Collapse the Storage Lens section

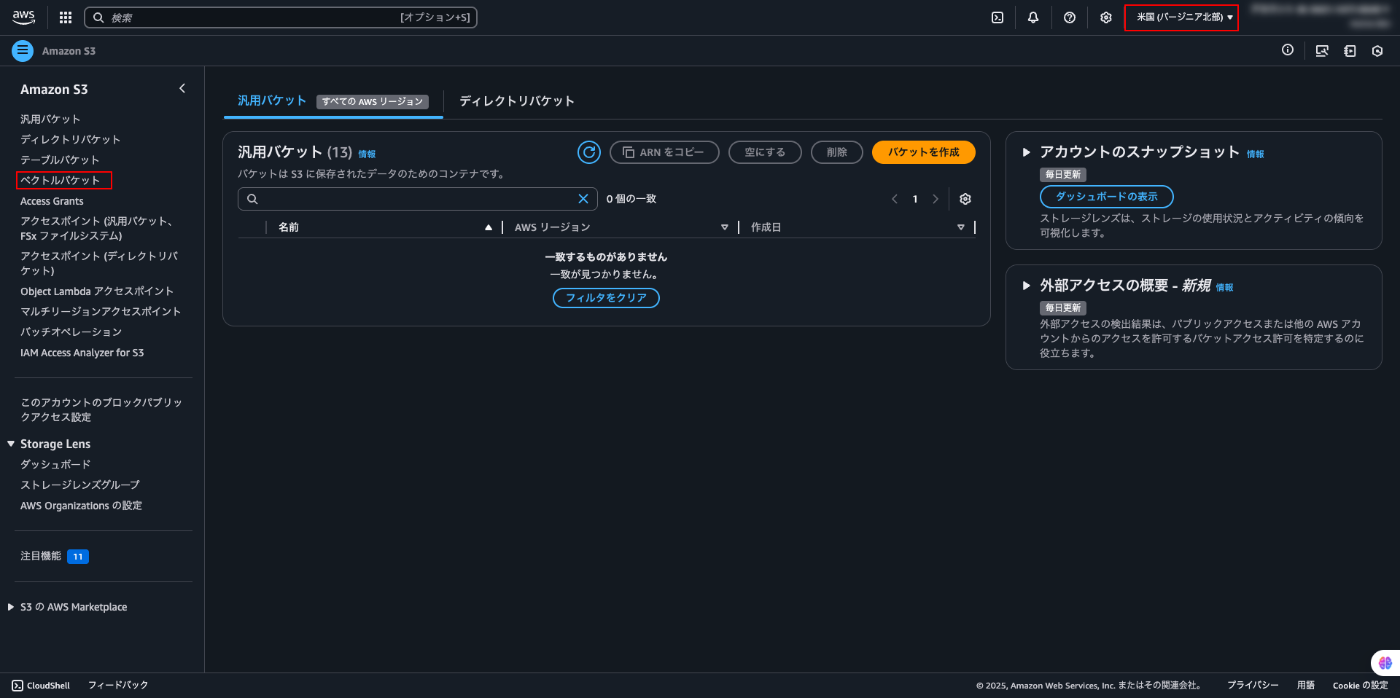coord(11,444)
